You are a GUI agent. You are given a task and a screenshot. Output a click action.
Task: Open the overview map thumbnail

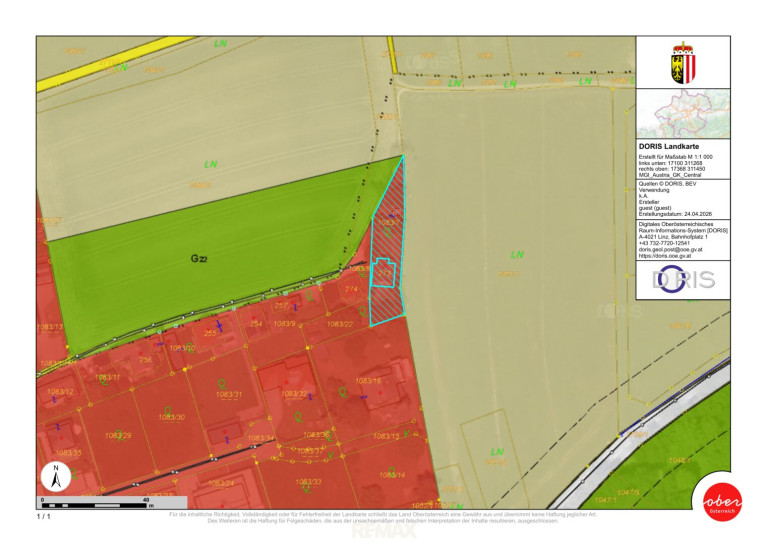(x=684, y=114)
